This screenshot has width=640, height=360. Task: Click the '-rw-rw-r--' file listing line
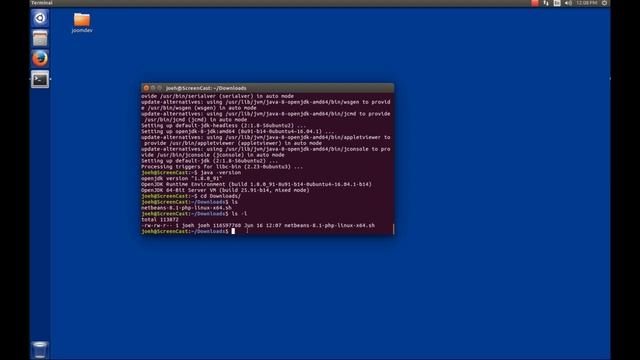coord(258,225)
